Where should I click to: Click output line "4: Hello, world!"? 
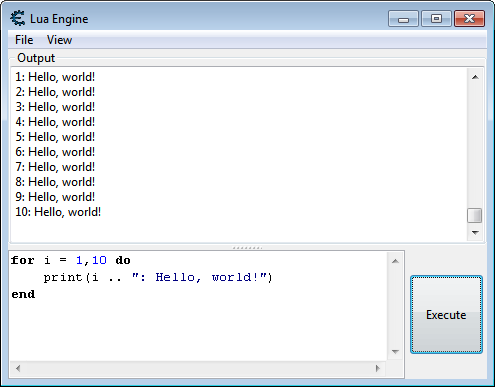tap(55, 122)
